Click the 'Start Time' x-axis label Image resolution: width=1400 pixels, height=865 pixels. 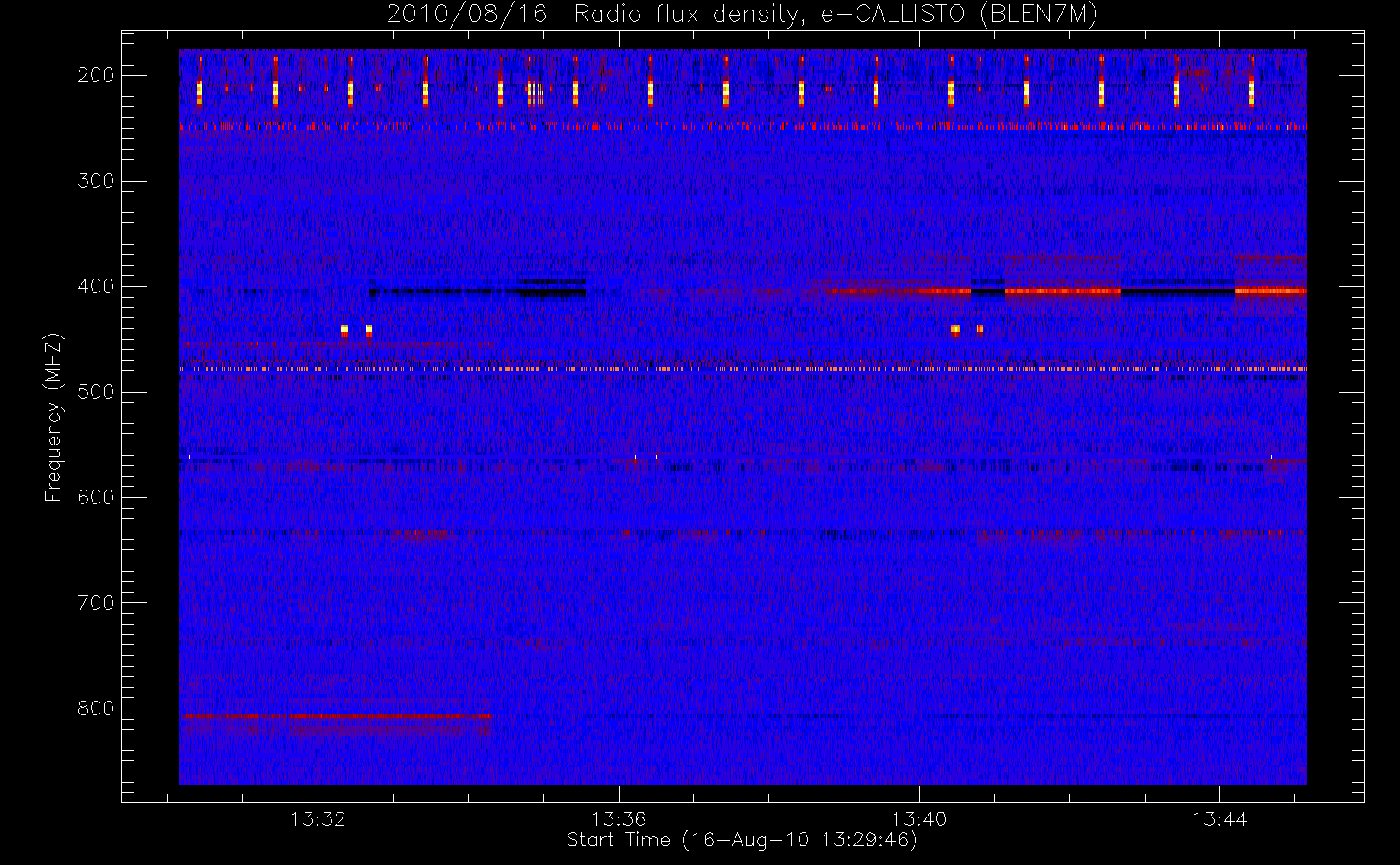[742, 840]
